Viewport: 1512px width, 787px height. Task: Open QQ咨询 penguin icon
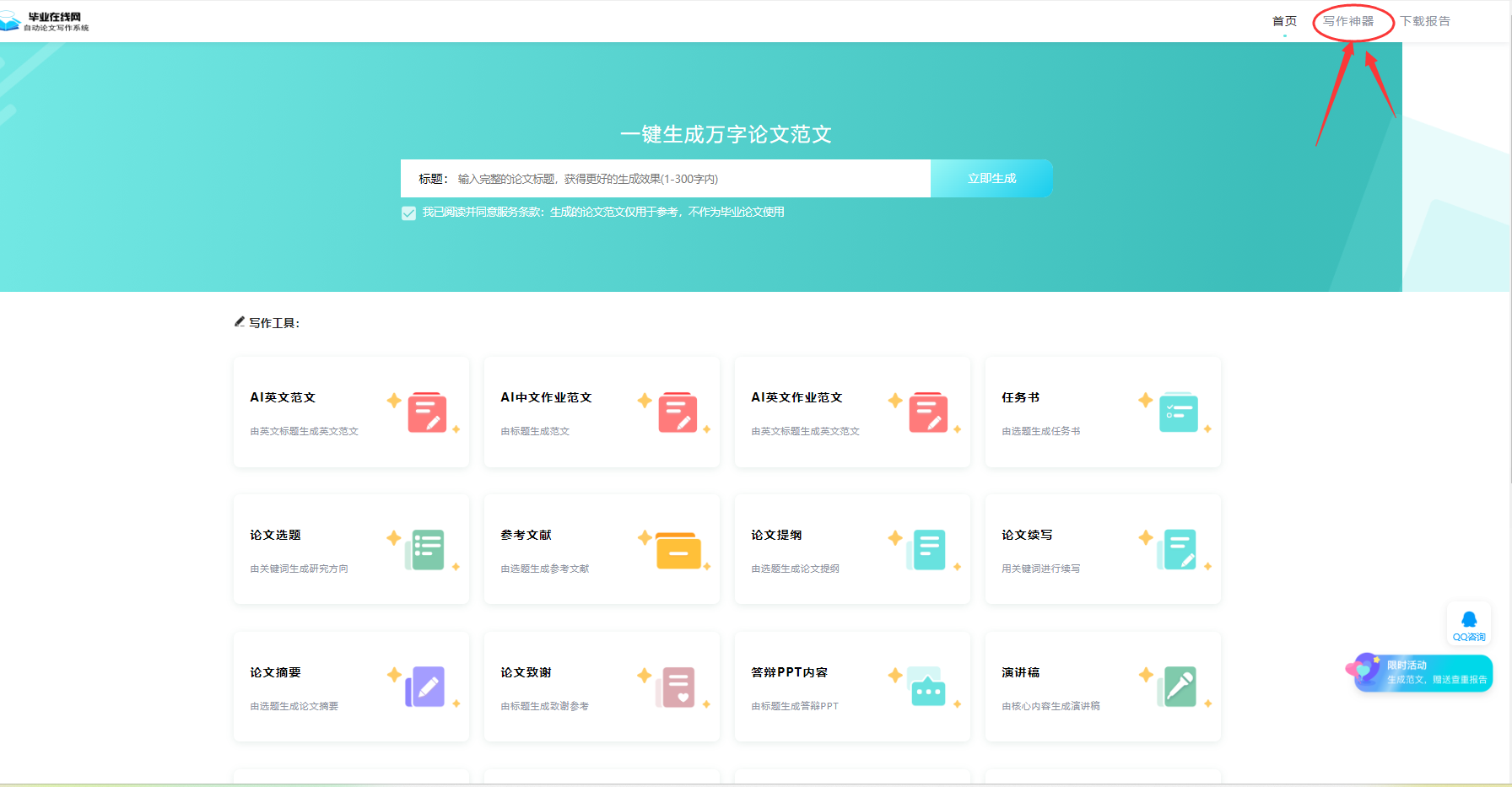tap(1469, 620)
